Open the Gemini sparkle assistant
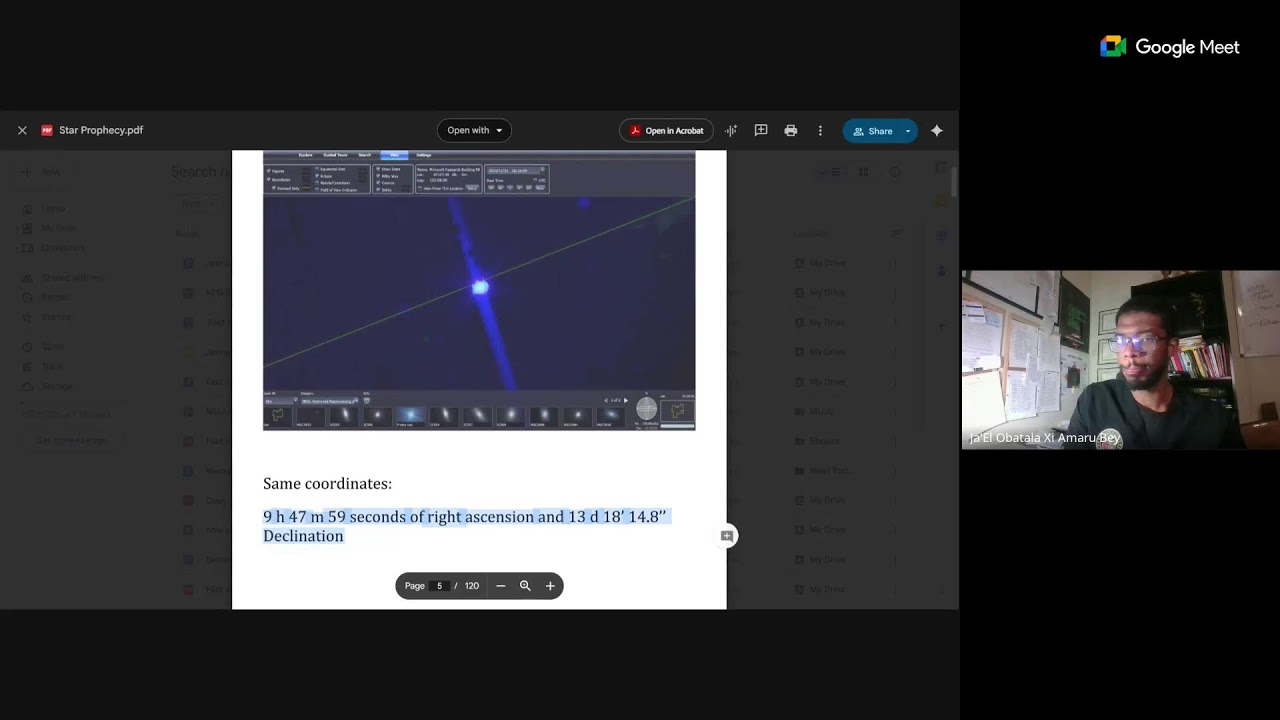 [x=937, y=130]
